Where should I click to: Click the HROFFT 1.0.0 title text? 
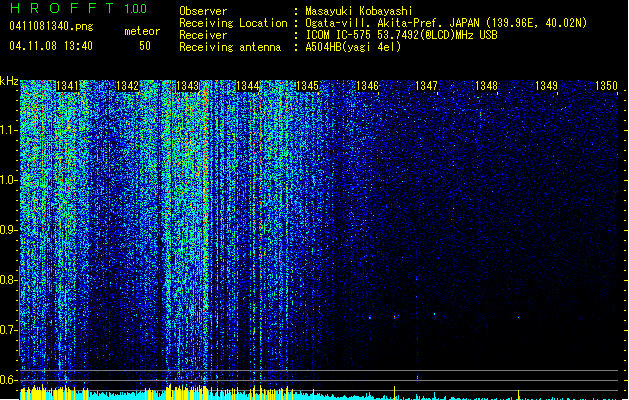[x=78, y=8]
